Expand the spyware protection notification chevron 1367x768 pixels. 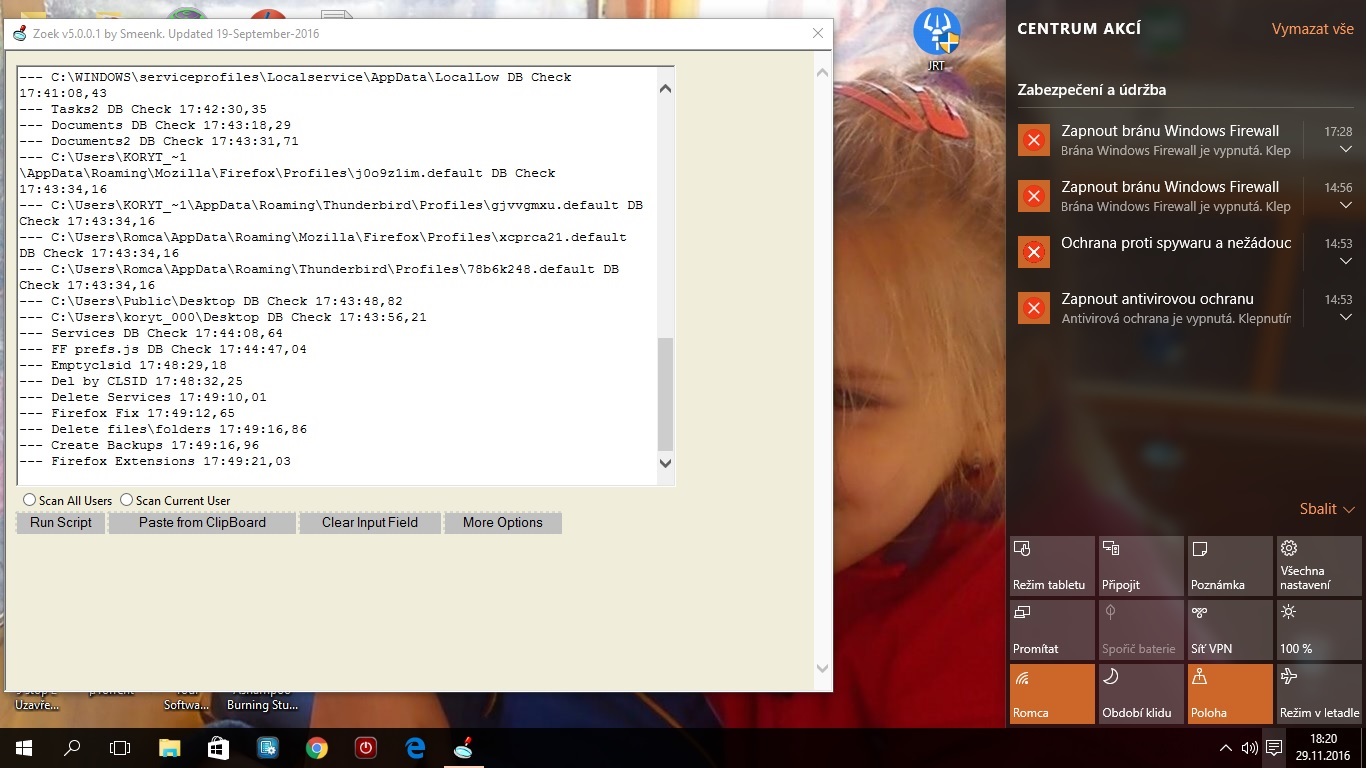click(x=1345, y=262)
